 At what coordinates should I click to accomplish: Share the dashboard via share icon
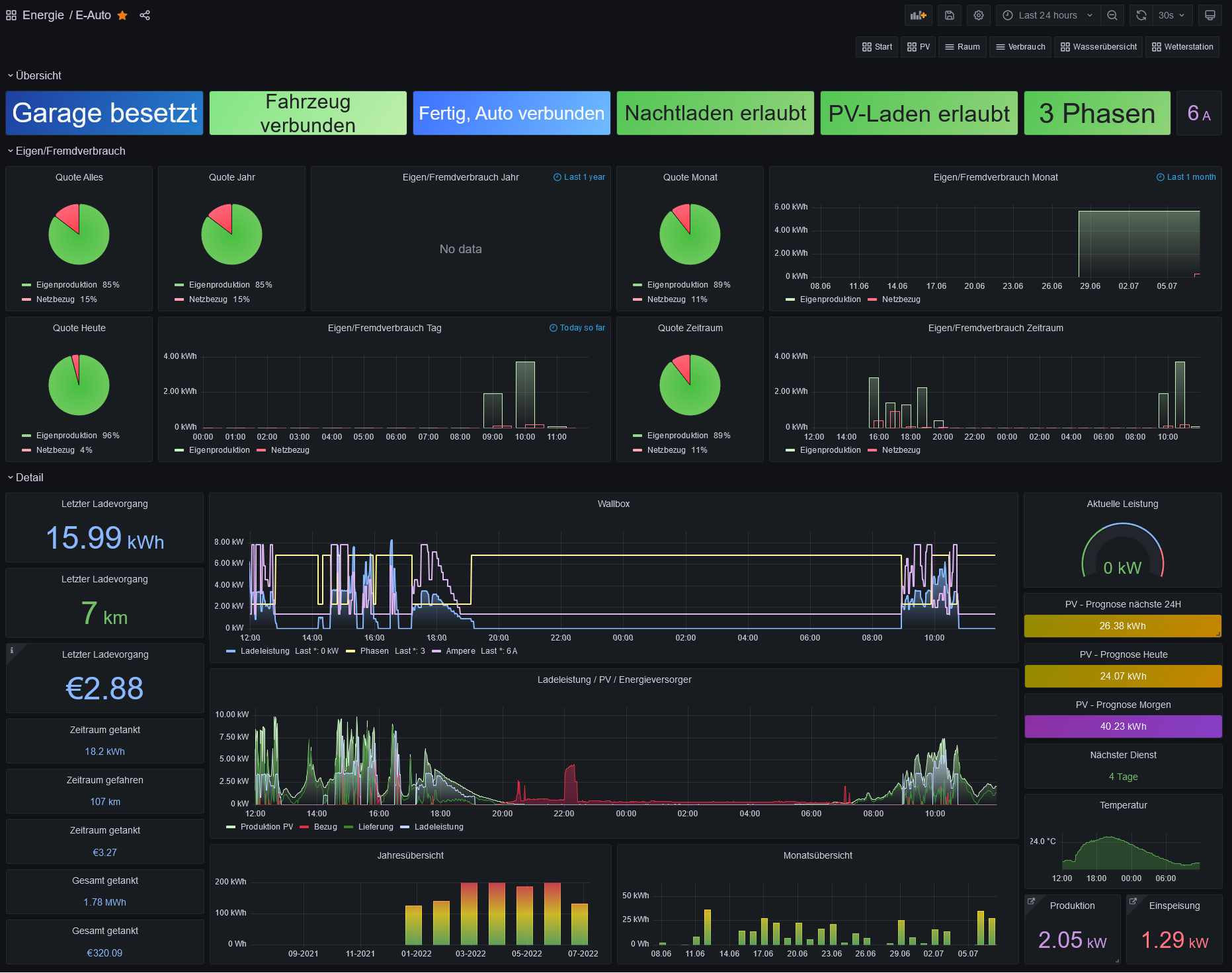tap(145, 15)
